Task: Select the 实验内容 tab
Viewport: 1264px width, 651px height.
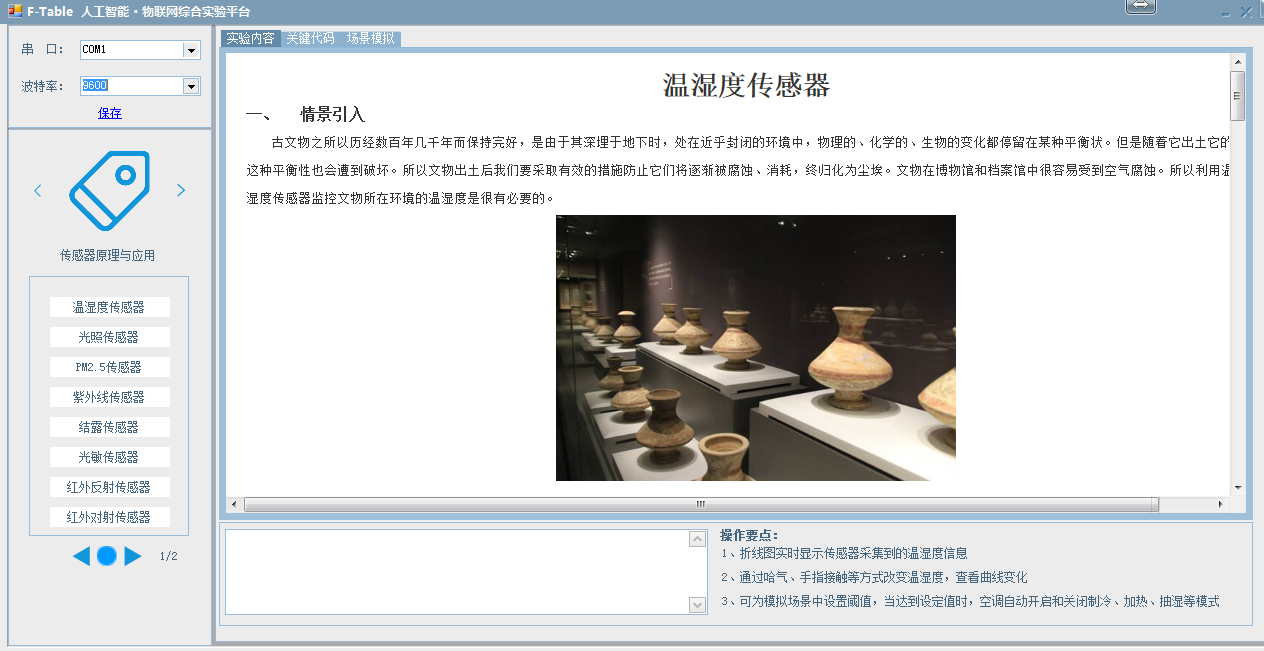Action: point(250,39)
